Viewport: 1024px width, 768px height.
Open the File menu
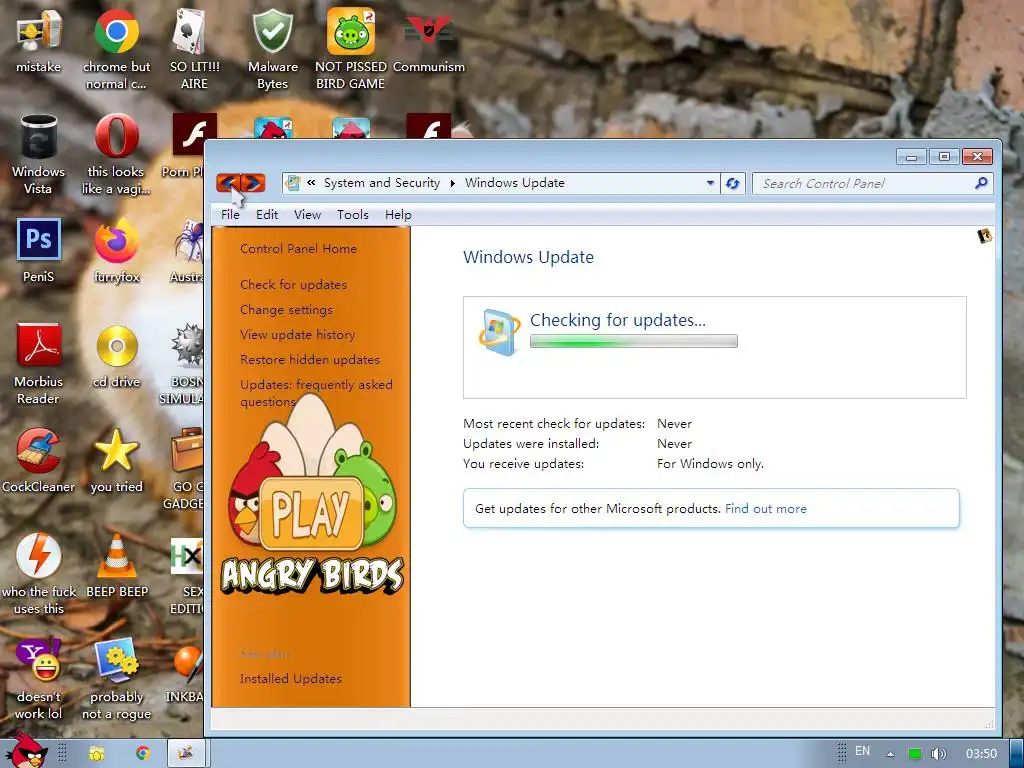point(230,215)
